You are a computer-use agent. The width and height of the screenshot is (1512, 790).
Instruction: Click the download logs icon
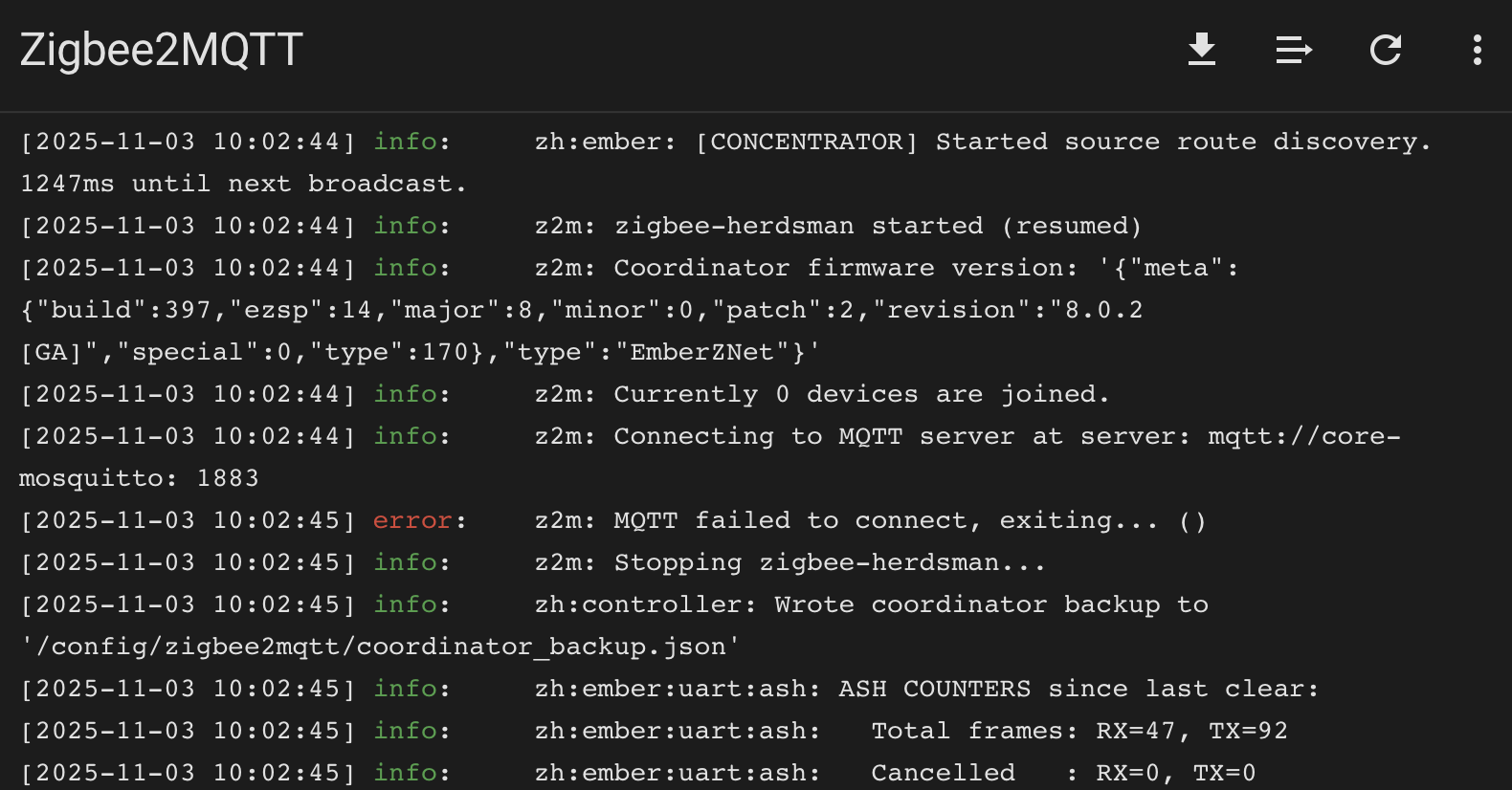1201,50
